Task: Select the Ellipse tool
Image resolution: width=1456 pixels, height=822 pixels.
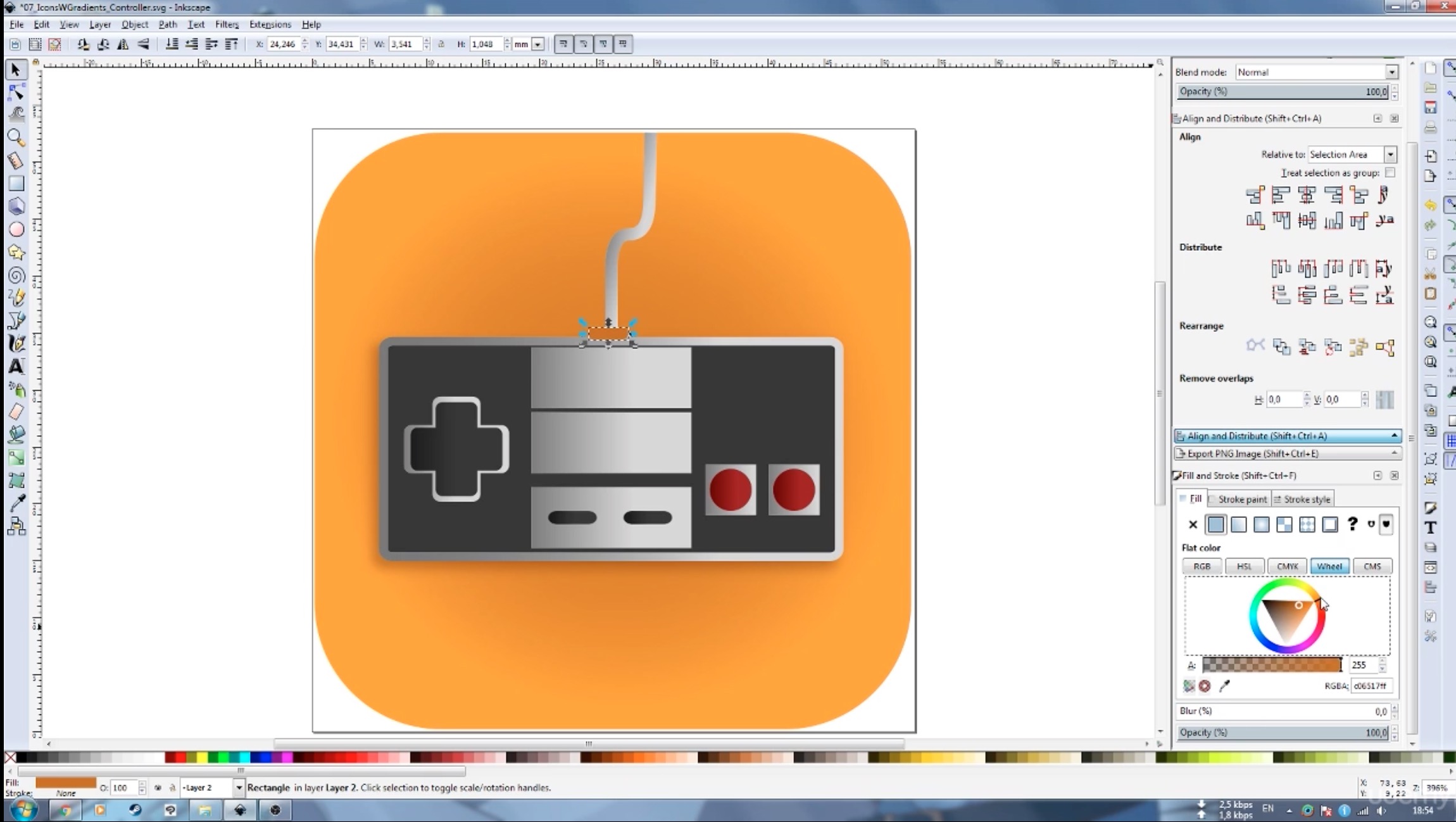Action: [15, 229]
